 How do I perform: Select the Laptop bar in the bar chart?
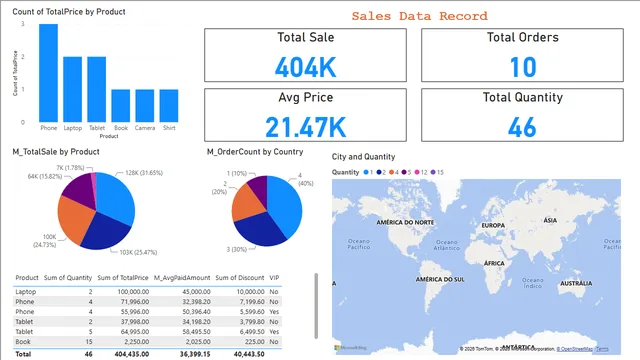pyautogui.click(x=72, y=89)
